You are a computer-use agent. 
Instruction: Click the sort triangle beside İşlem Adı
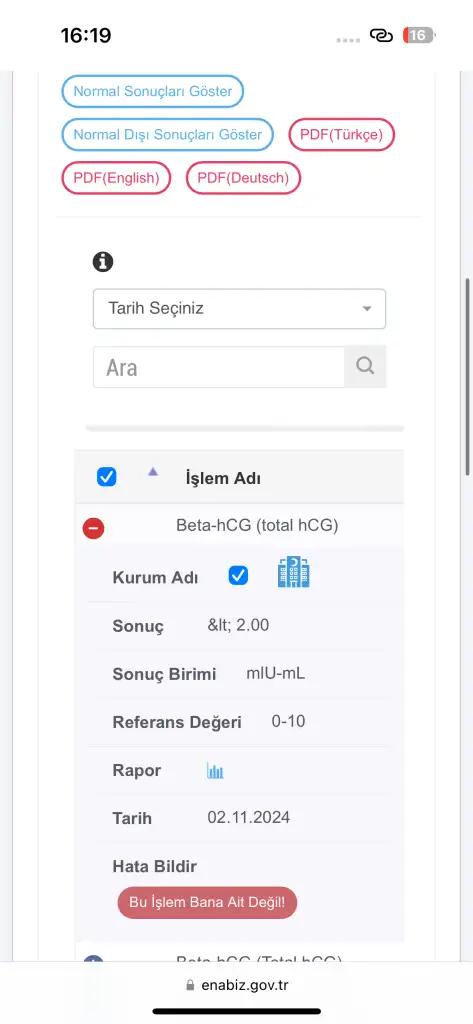[153, 471]
